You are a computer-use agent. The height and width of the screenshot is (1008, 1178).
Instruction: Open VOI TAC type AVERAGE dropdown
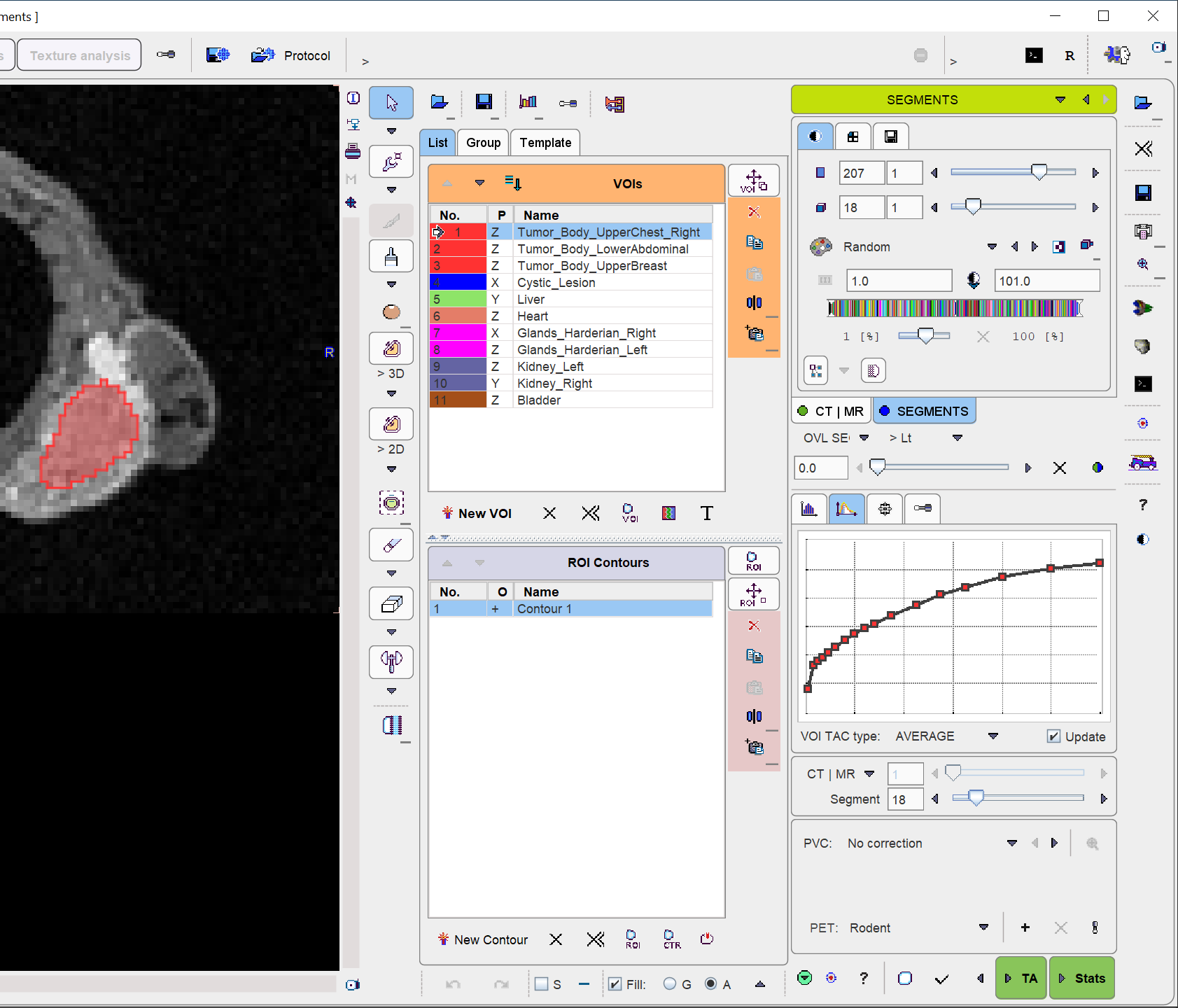[x=993, y=736]
